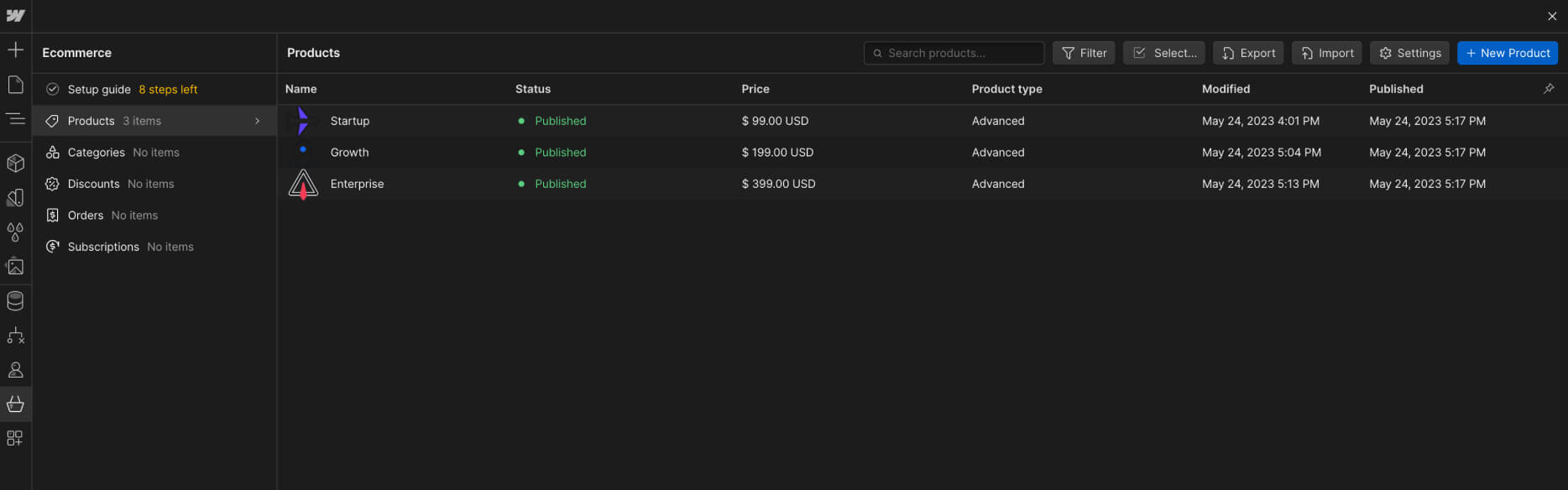Pin the product table columns
The height and width of the screenshot is (490, 1568).
[1549, 89]
